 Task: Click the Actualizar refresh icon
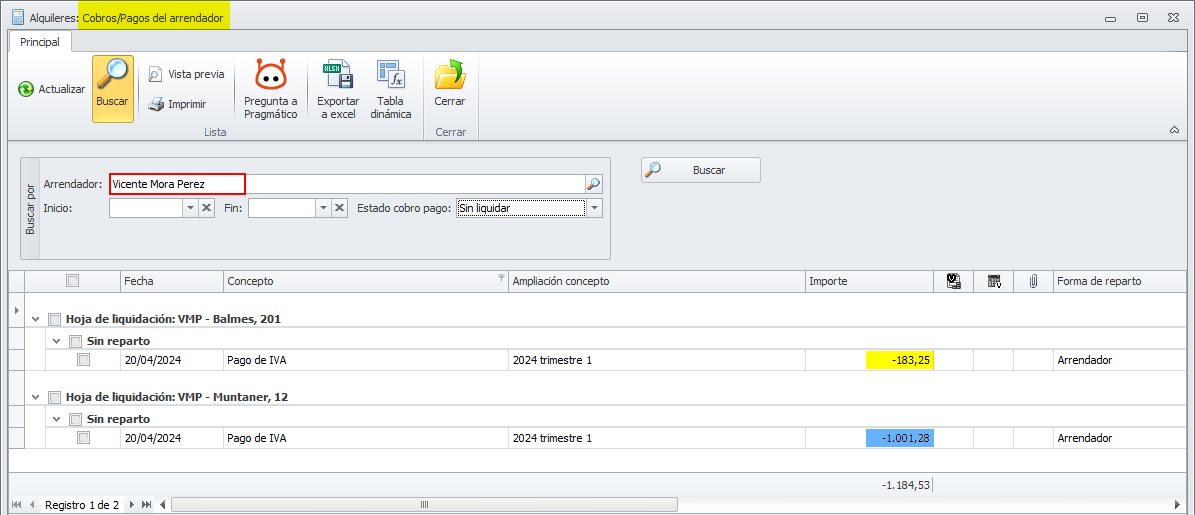pyautogui.click(x=26, y=89)
